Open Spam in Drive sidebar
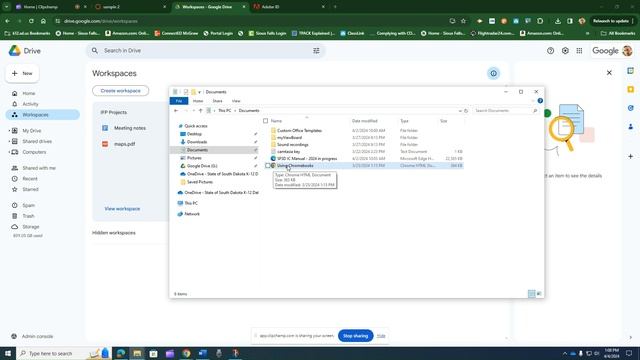Viewport: 640px width, 360px height. coord(29,205)
